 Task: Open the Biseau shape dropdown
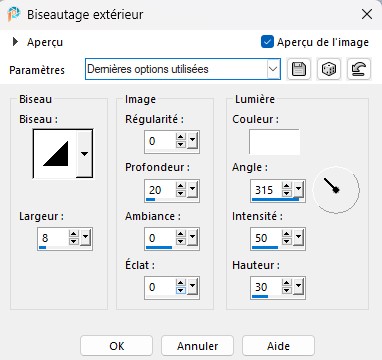(84, 154)
